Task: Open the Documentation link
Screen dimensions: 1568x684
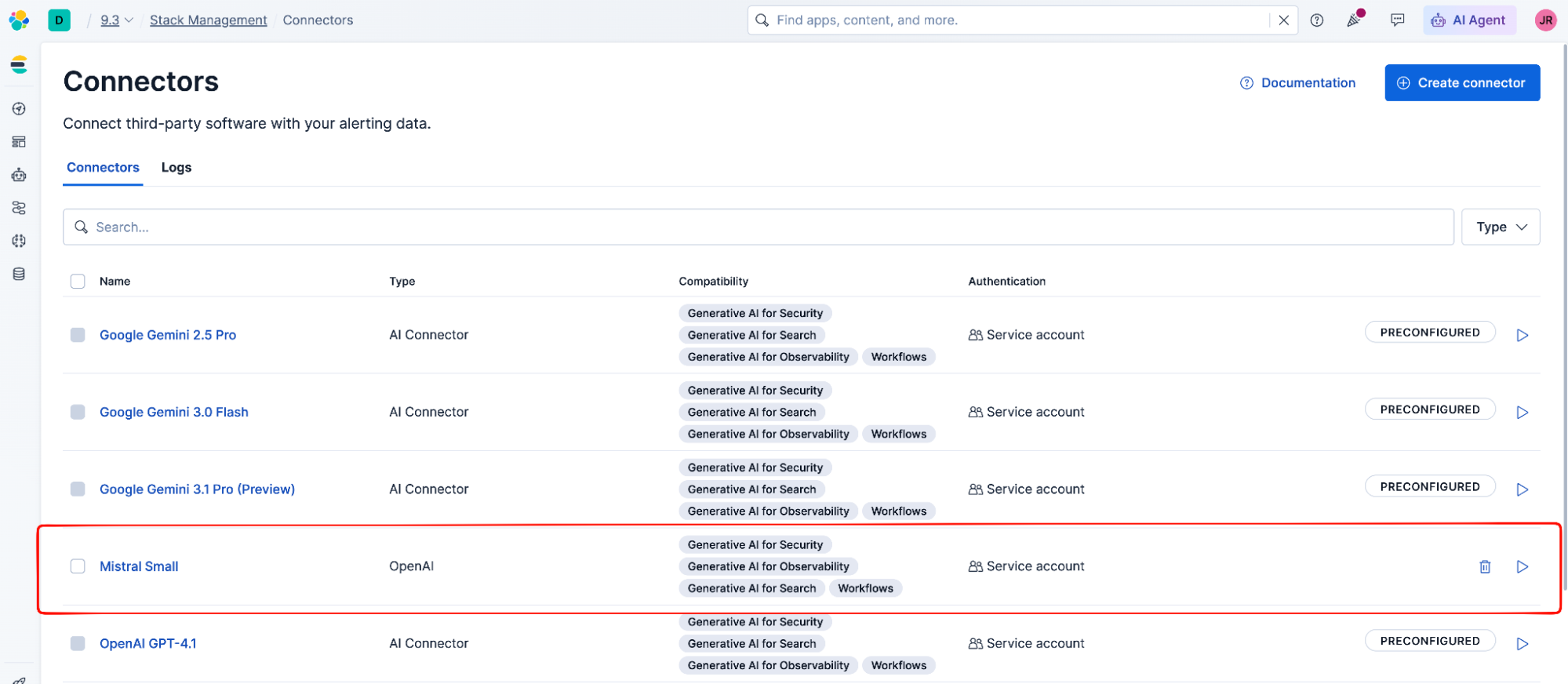Action: 1298,83
